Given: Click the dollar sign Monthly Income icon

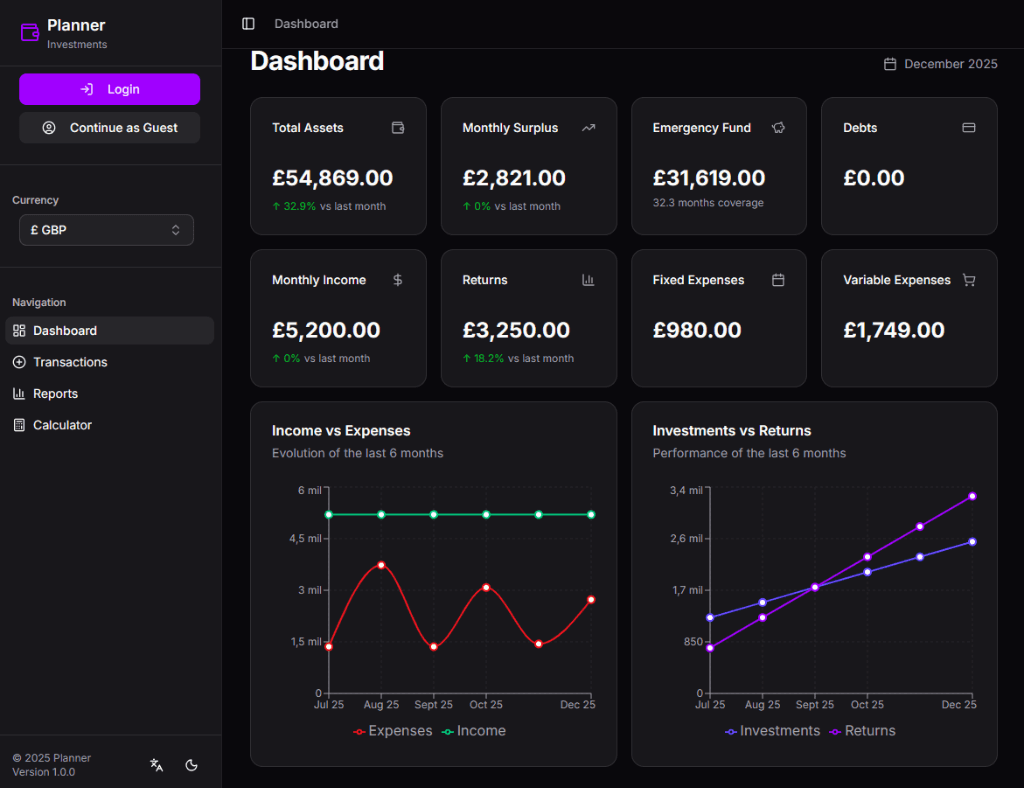Looking at the screenshot, I should click(x=398, y=280).
